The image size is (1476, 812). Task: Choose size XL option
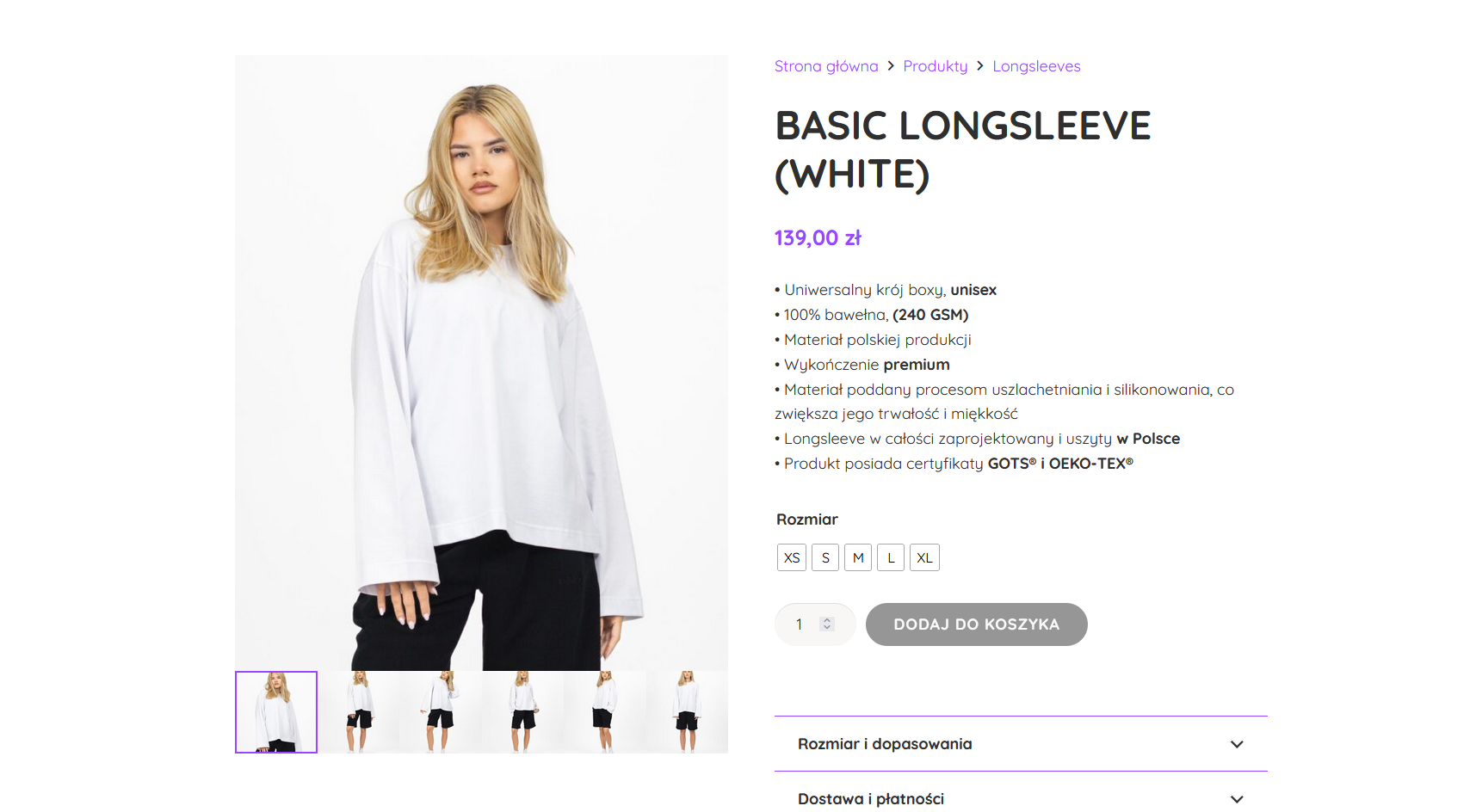924,557
